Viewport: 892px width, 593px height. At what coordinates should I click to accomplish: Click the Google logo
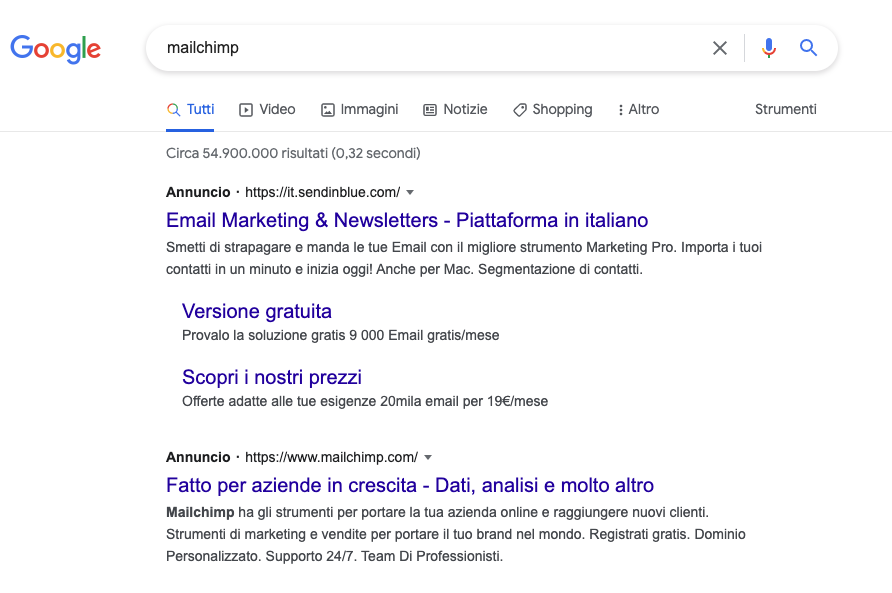point(56,49)
